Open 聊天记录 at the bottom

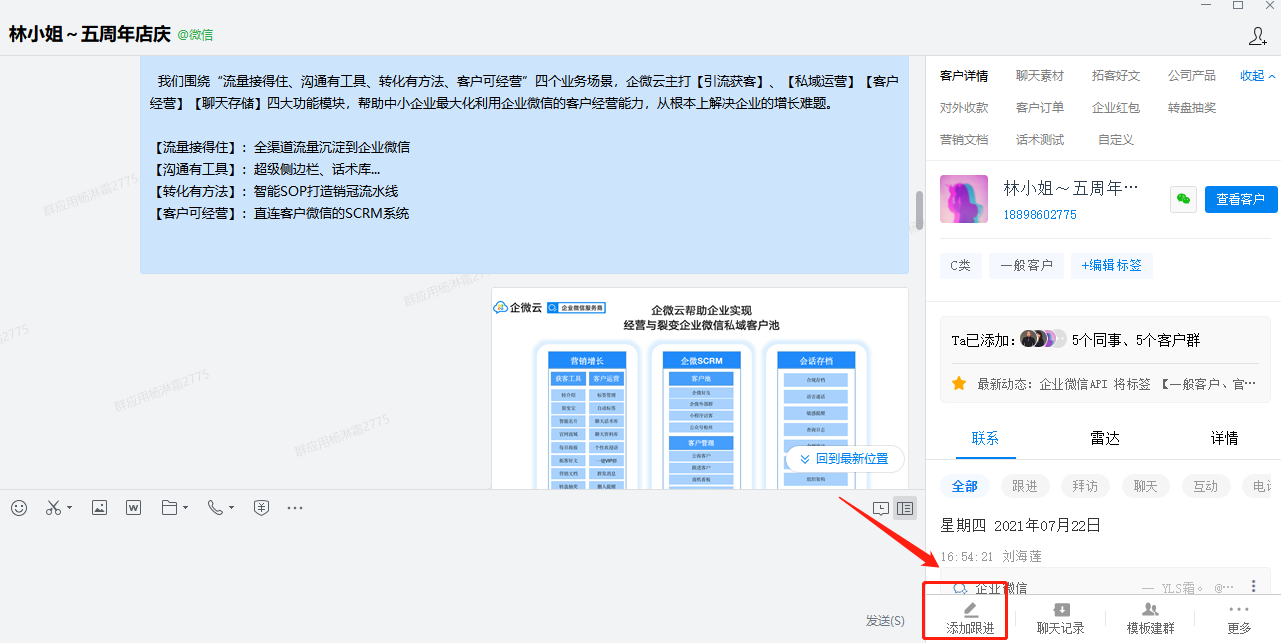pos(1061,619)
